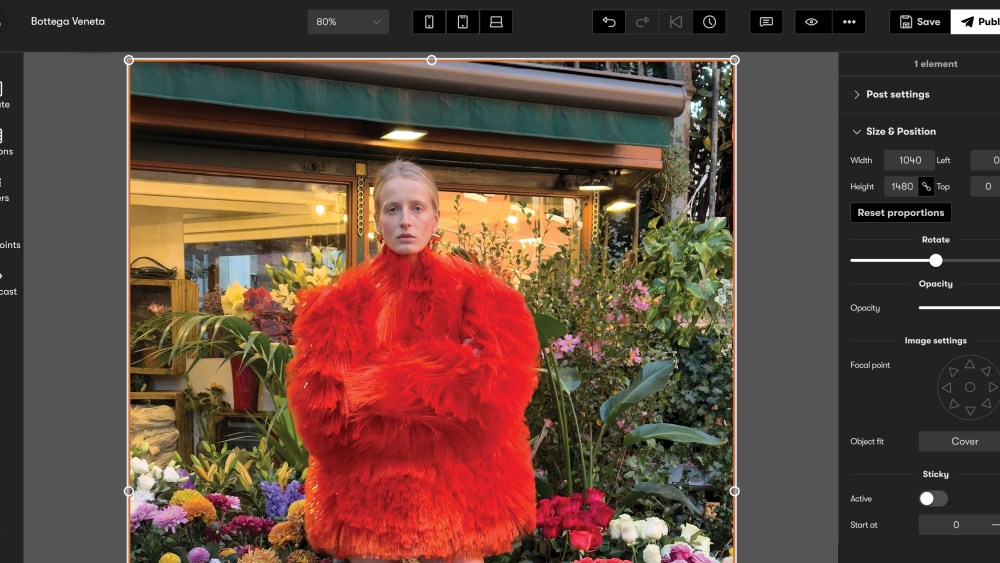The height and width of the screenshot is (563, 1000).
Task: Toggle width-height proportion link lock
Action: tap(926, 186)
